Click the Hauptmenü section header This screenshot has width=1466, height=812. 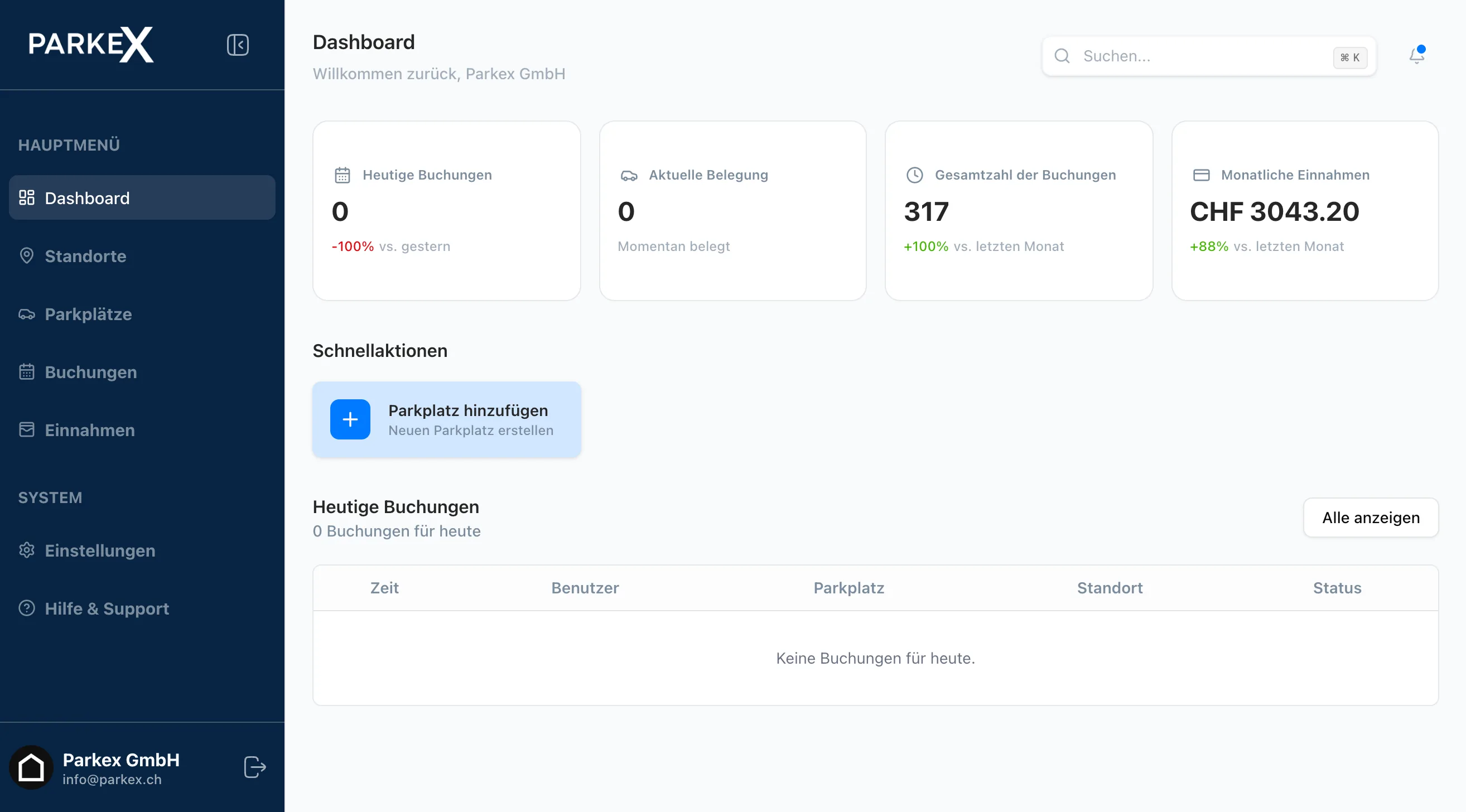pyautogui.click(x=68, y=144)
